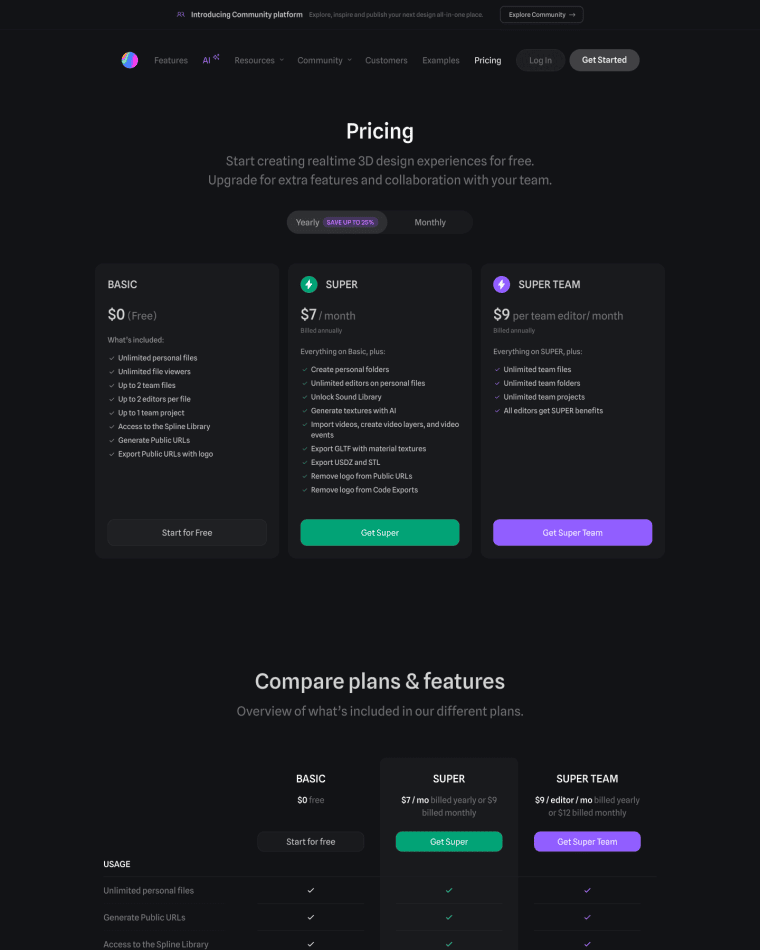Click the Spline logo in the navigation bar
Screen dimensions: 760x950
(129, 60)
